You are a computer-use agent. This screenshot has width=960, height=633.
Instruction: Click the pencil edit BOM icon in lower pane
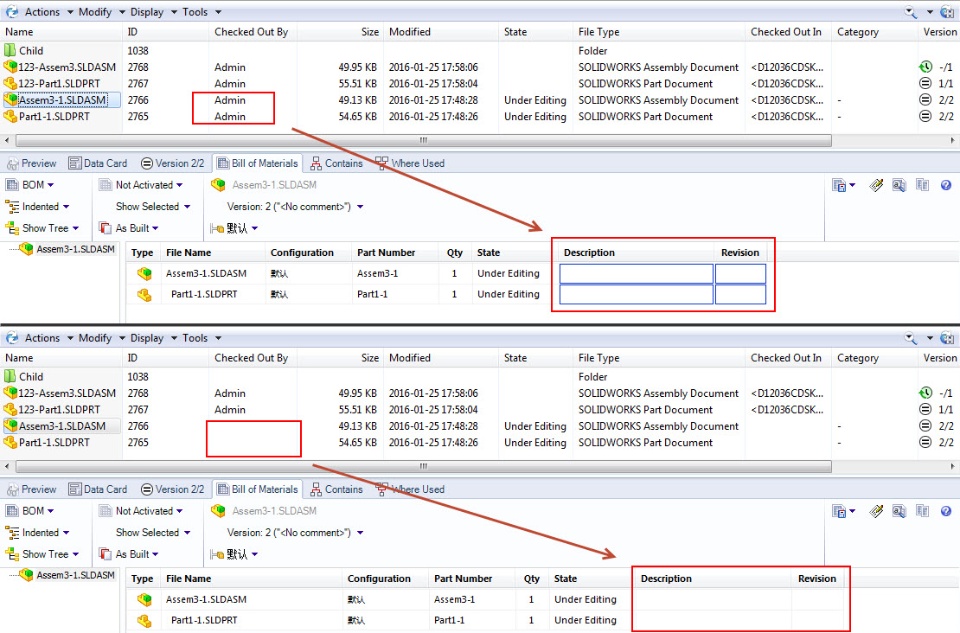click(x=876, y=511)
